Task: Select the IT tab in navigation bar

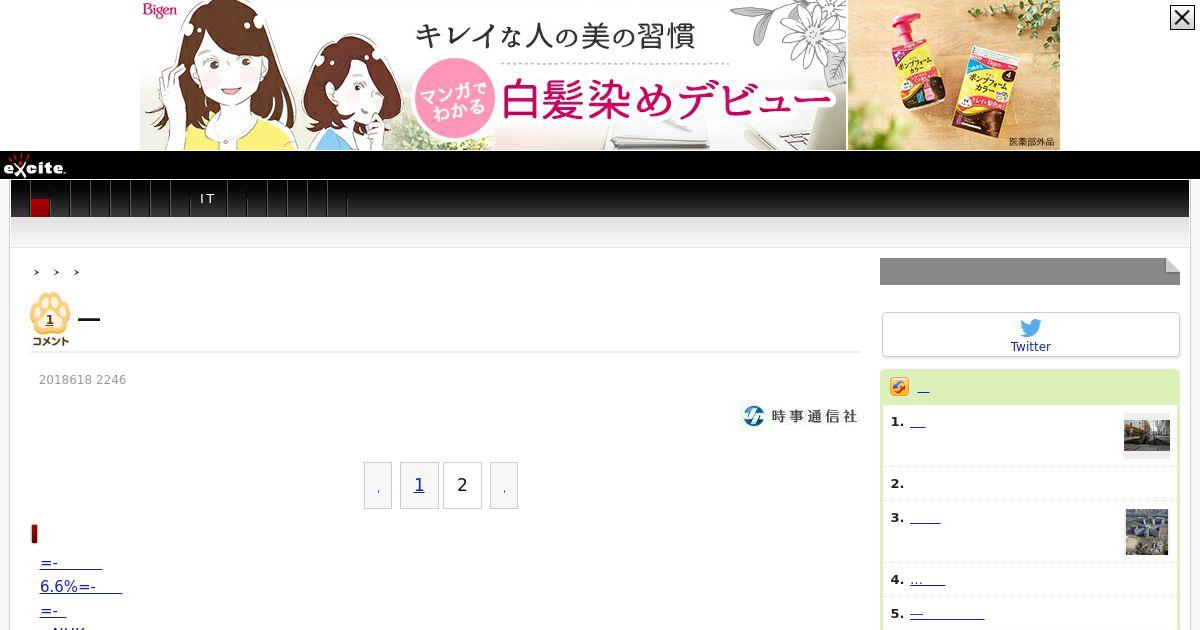Action: [x=208, y=199]
